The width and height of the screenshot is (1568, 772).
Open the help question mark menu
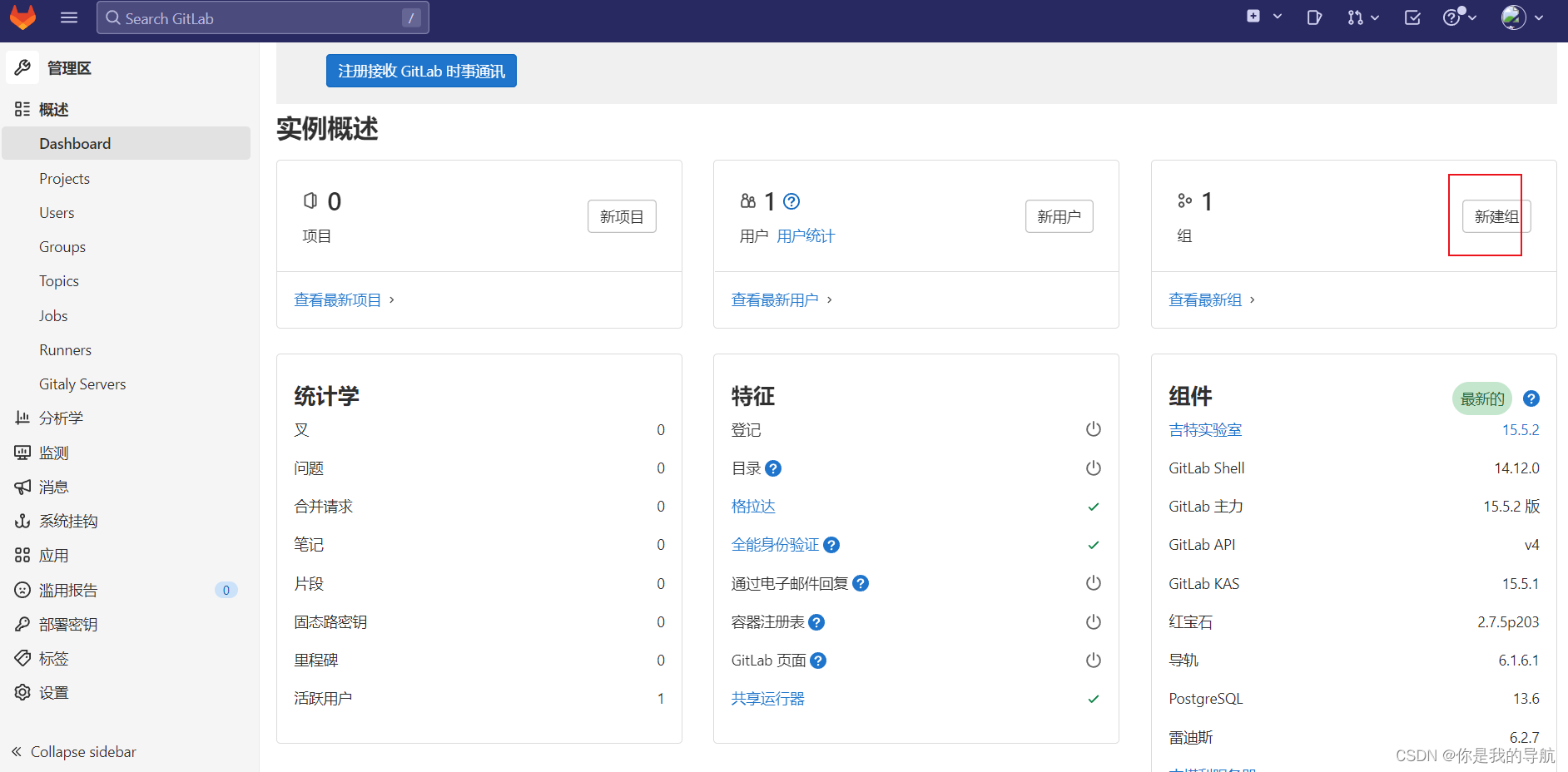(1459, 17)
